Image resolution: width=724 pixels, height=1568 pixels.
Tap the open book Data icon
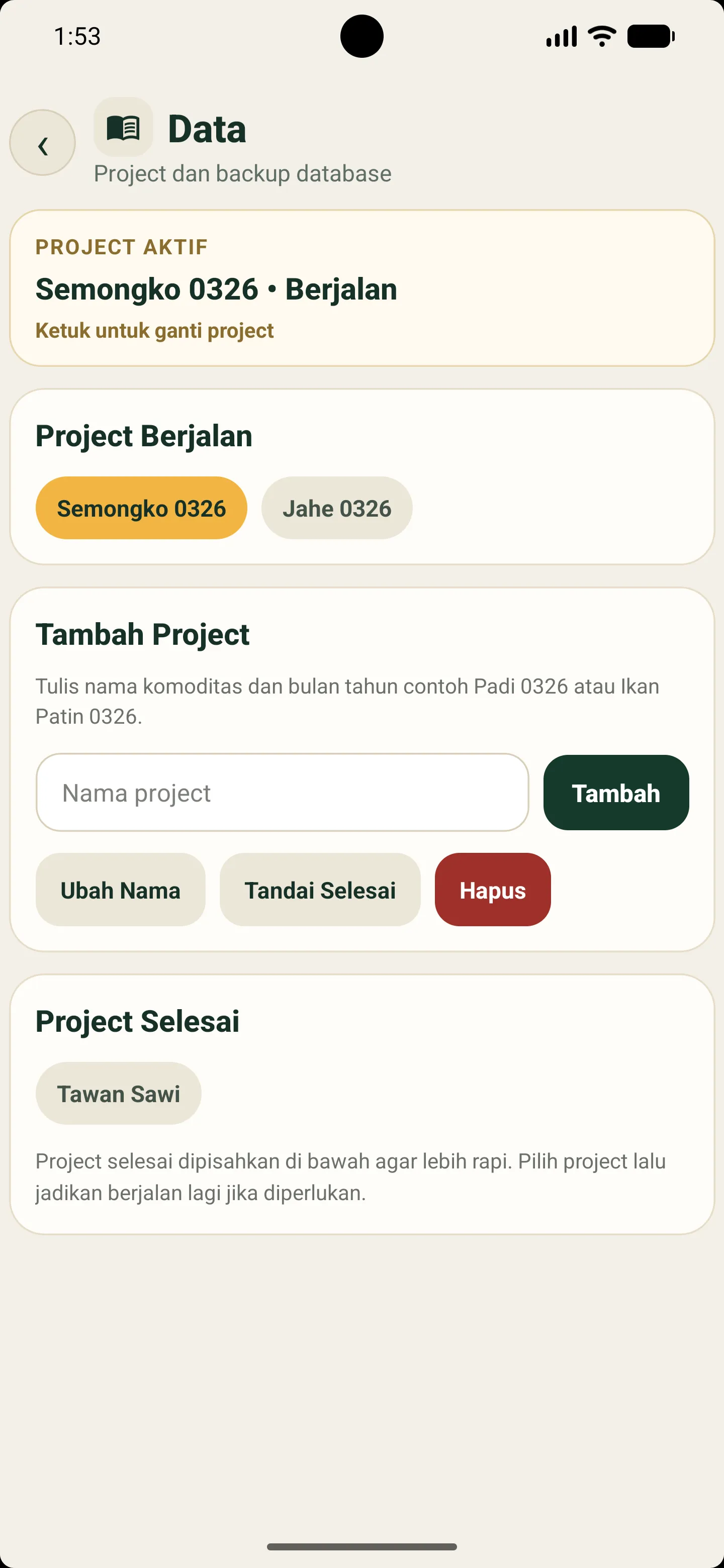(x=123, y=128)
